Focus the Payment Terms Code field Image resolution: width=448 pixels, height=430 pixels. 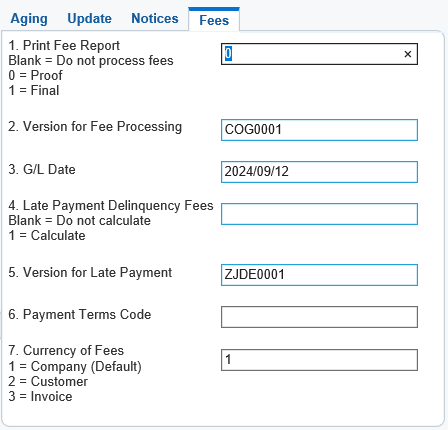click(x=319, y=317)
